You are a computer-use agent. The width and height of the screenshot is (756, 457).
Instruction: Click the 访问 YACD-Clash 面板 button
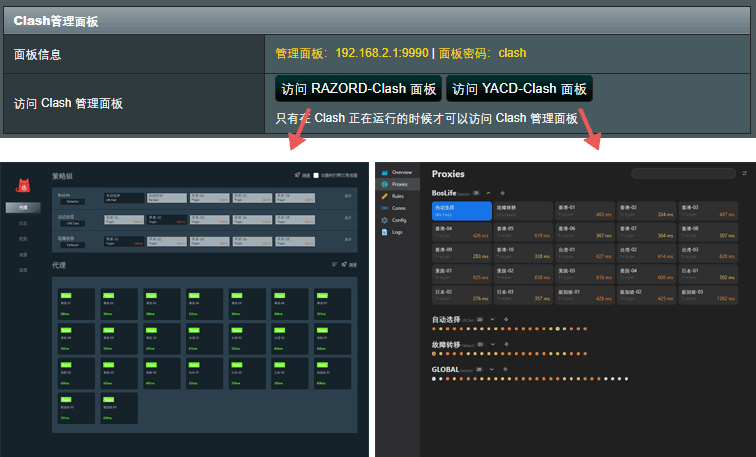point(519,89)
